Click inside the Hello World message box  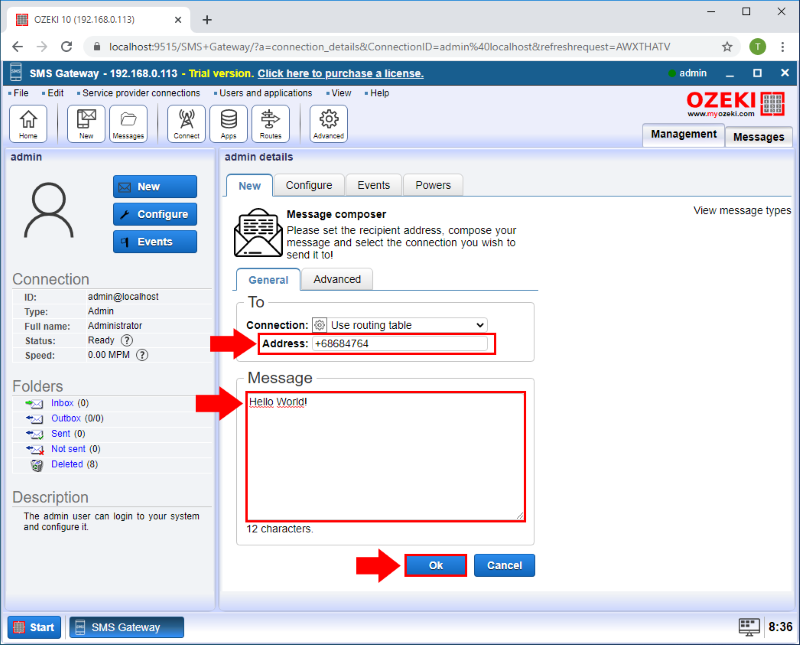(386, 456)
